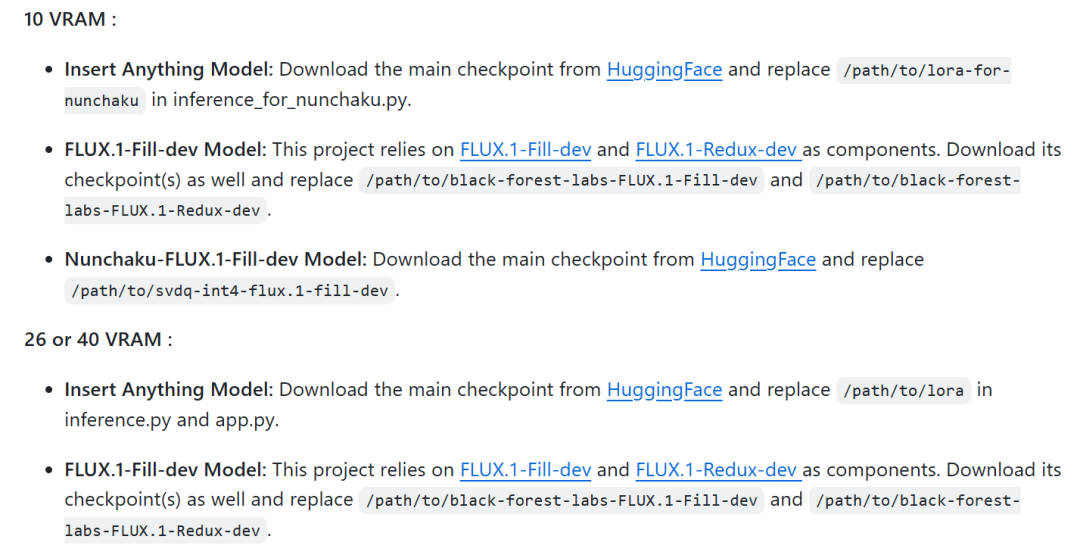Image resolution: width=1080 pixels, height=558 pixels.
Task: Click bold 'Nunchaku-FLUX.1-Fill-dev Model:' label
Action: 215,260
